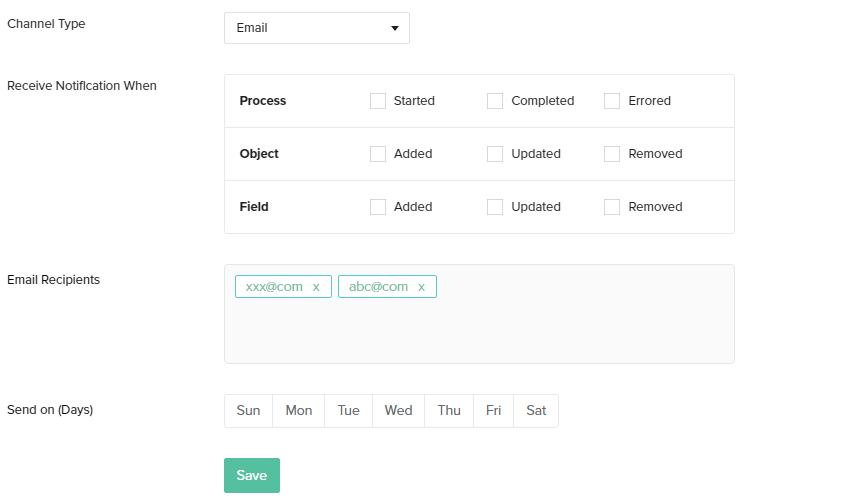The height and width of the screenshot is (499, 842).
Task: Toggle Tue in the day selector
Action: (x=348, y=411)
